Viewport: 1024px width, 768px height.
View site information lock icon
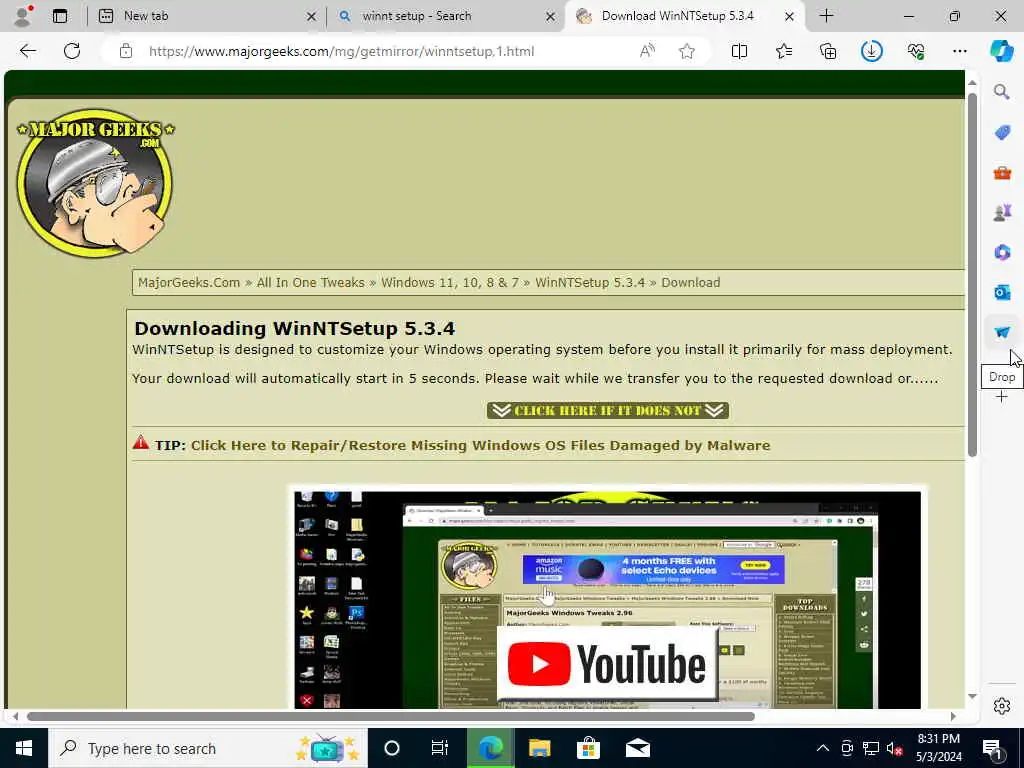(x=126, y=51)
